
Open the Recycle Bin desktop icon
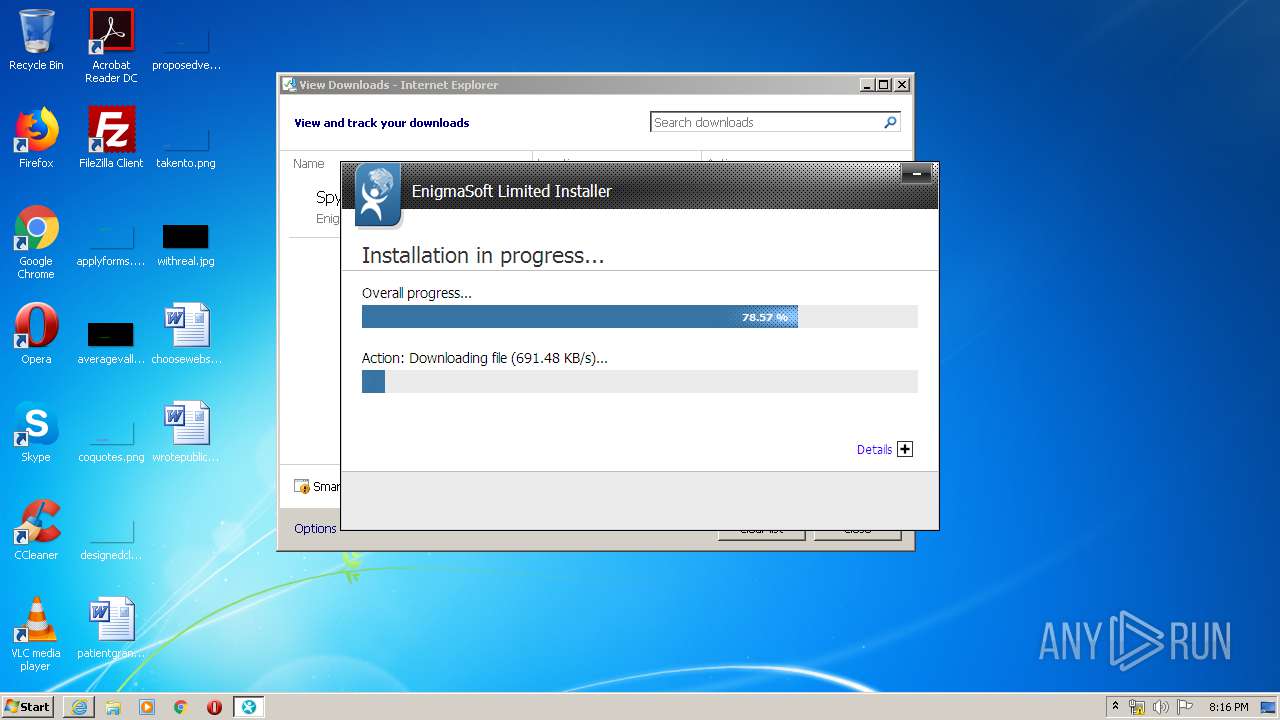[36, 40]
